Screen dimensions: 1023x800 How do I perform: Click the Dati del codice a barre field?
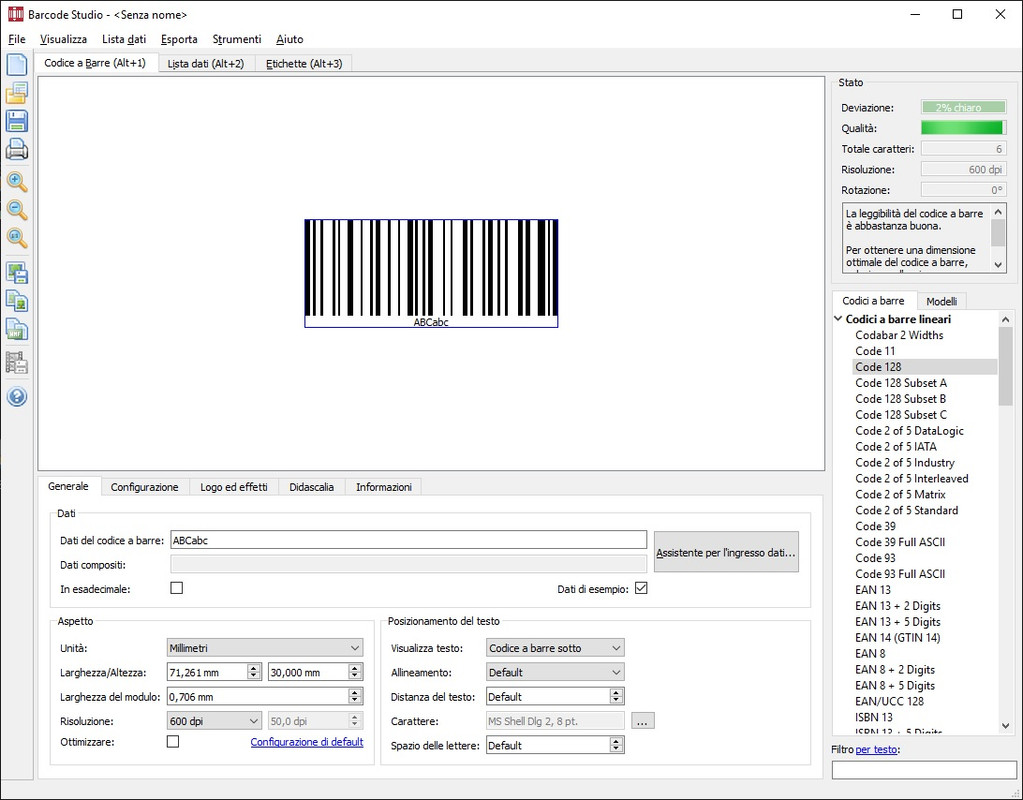[x=408, y=540]
